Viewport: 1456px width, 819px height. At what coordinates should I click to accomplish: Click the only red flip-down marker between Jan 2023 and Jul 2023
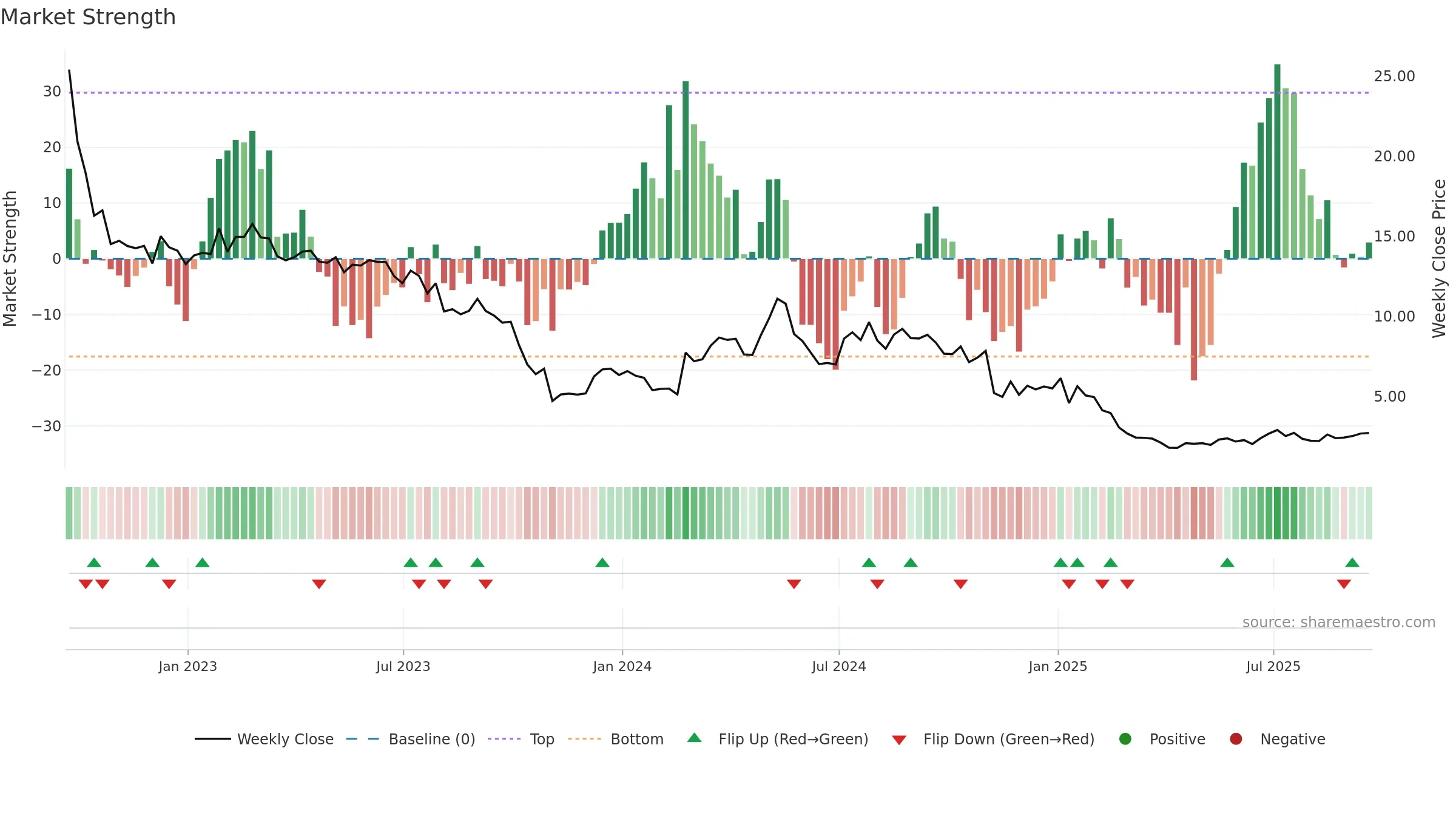319,584
